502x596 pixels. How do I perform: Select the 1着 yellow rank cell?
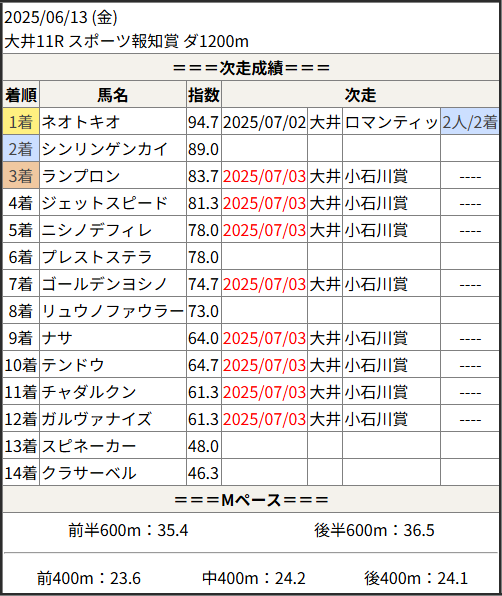(21, 122)
